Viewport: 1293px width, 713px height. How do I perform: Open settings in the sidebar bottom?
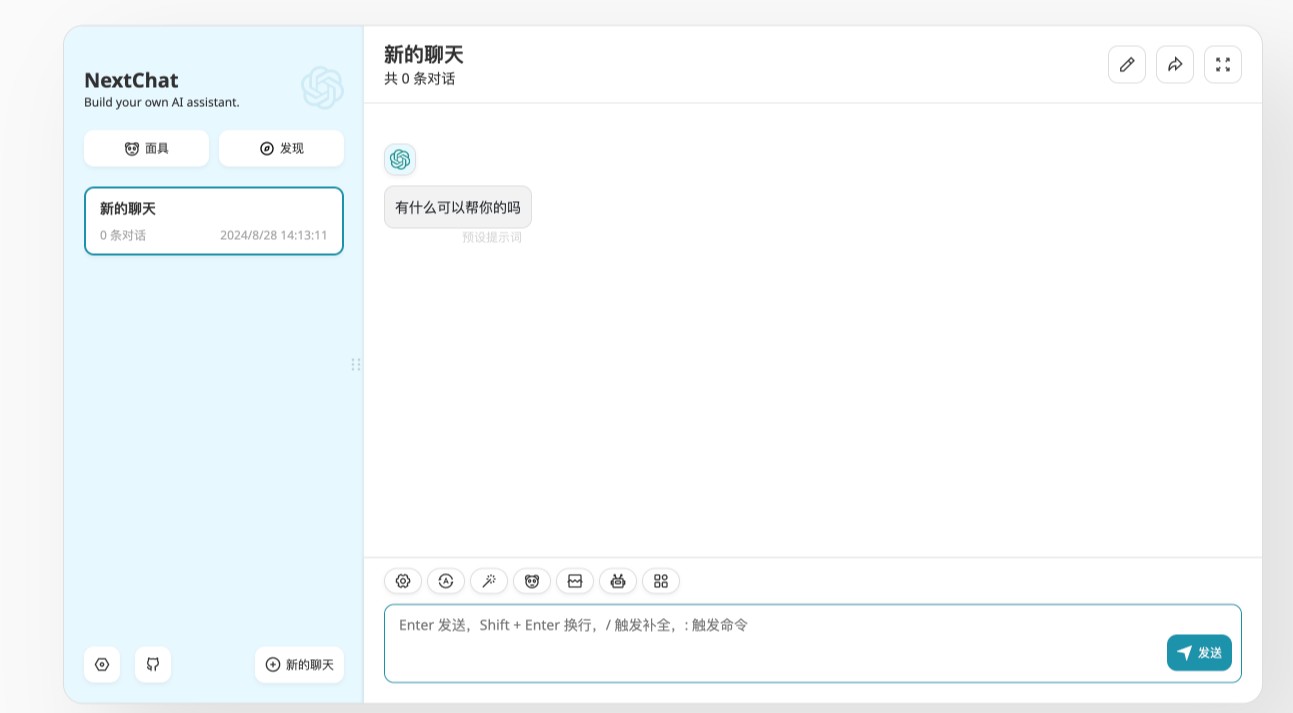click(102, 664)
